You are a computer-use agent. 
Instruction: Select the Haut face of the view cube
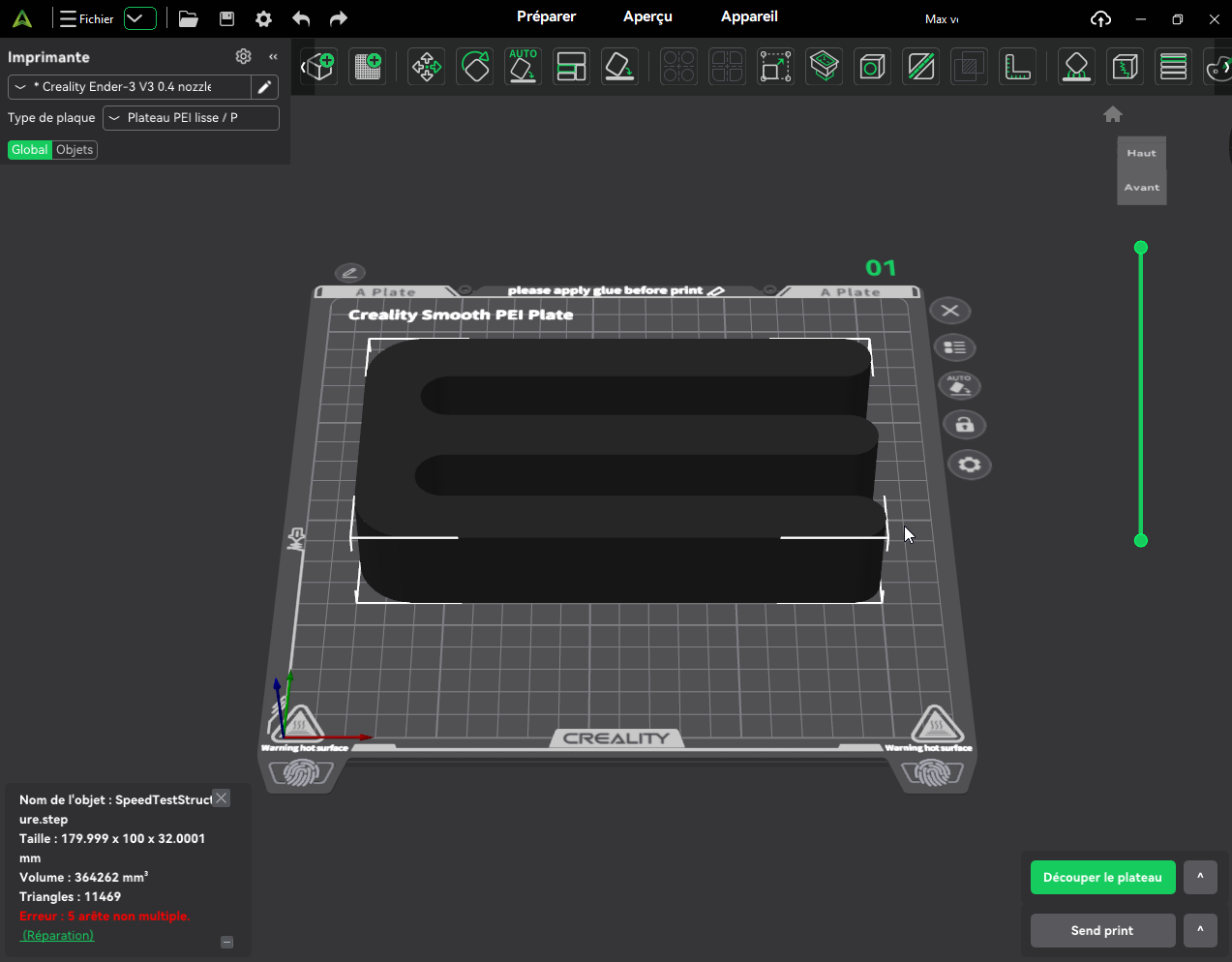pyautogui.click(x=1142, y=153)
